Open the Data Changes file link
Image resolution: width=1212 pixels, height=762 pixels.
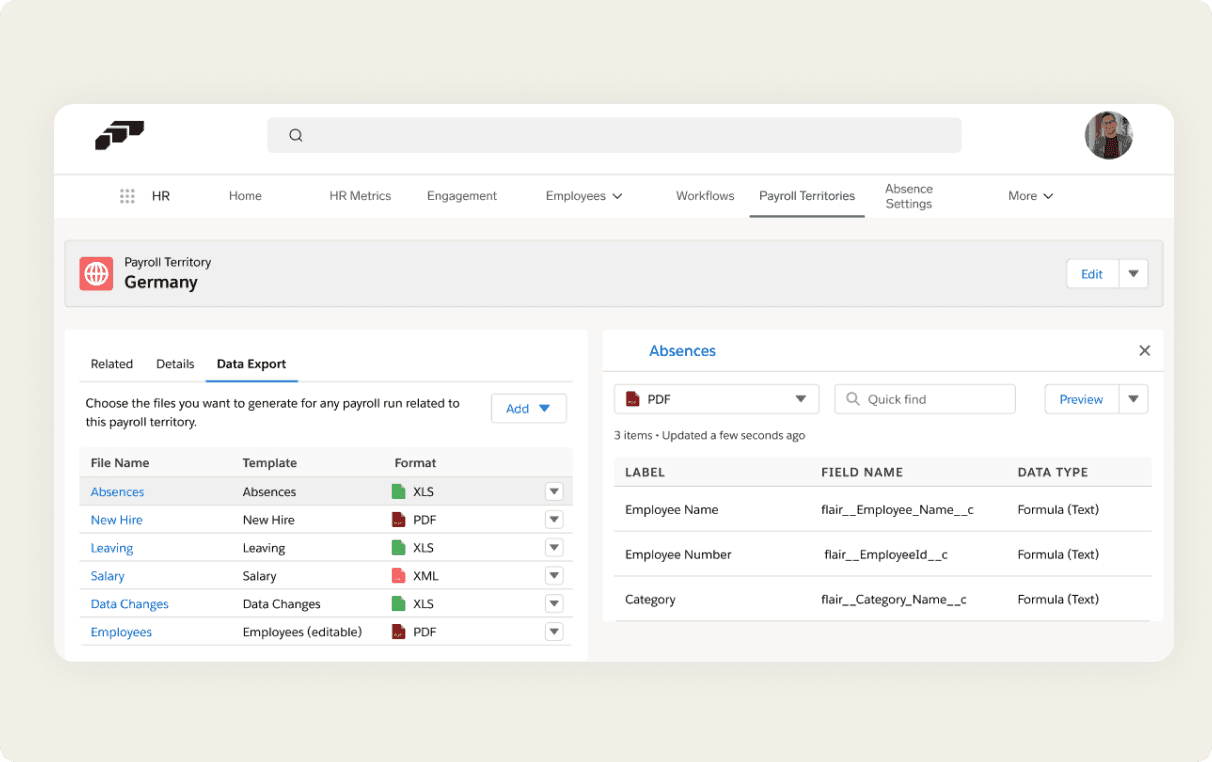tap(130, 604)
